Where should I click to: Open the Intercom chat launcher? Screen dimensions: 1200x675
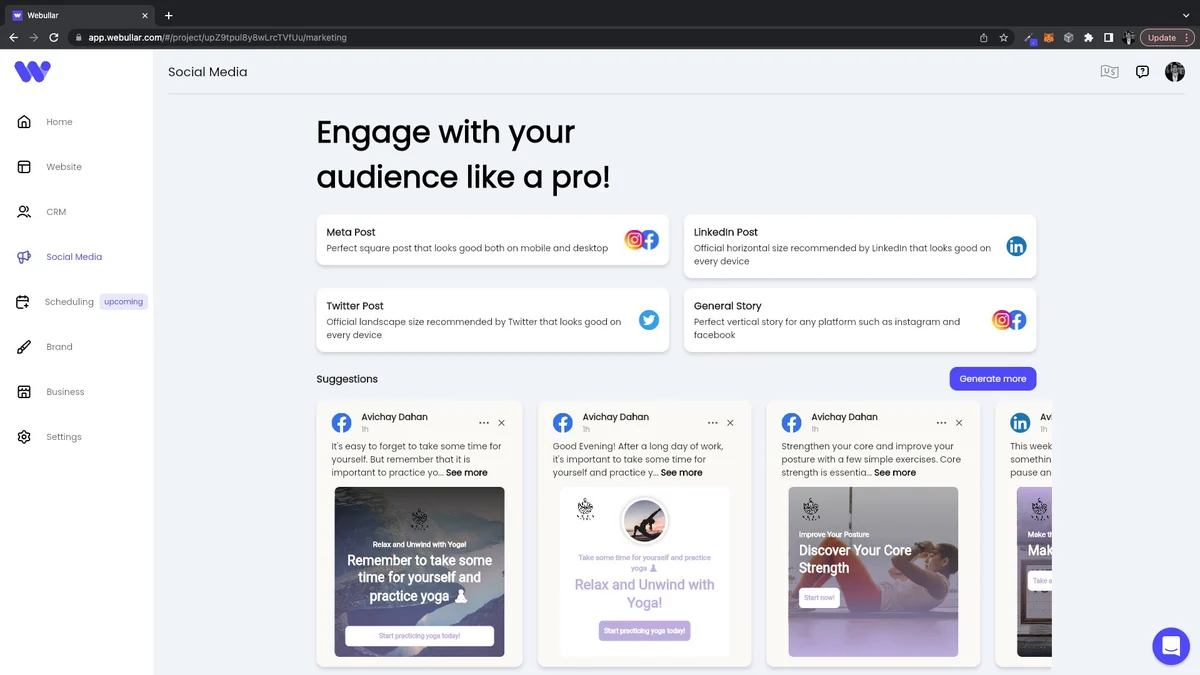pos(1170,646)
